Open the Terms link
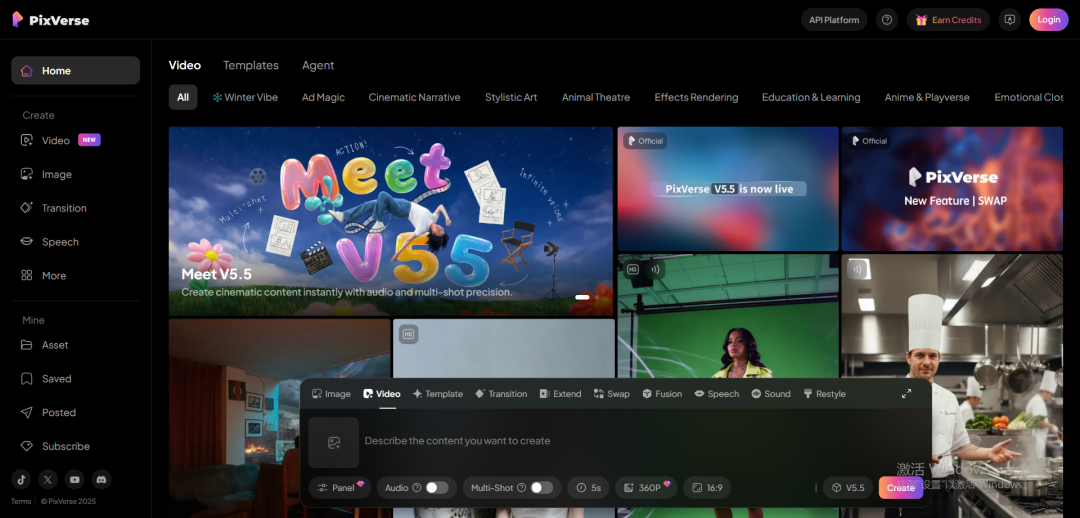The height and width of the screenshot is (518, 1080). pos(21,501)
